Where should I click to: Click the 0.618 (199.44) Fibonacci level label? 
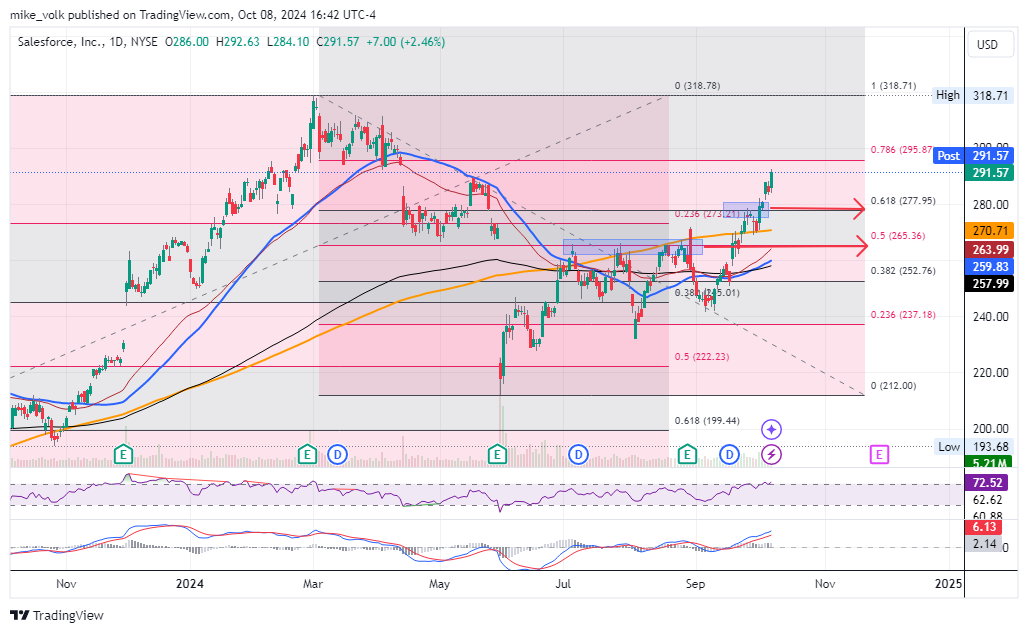707,421
